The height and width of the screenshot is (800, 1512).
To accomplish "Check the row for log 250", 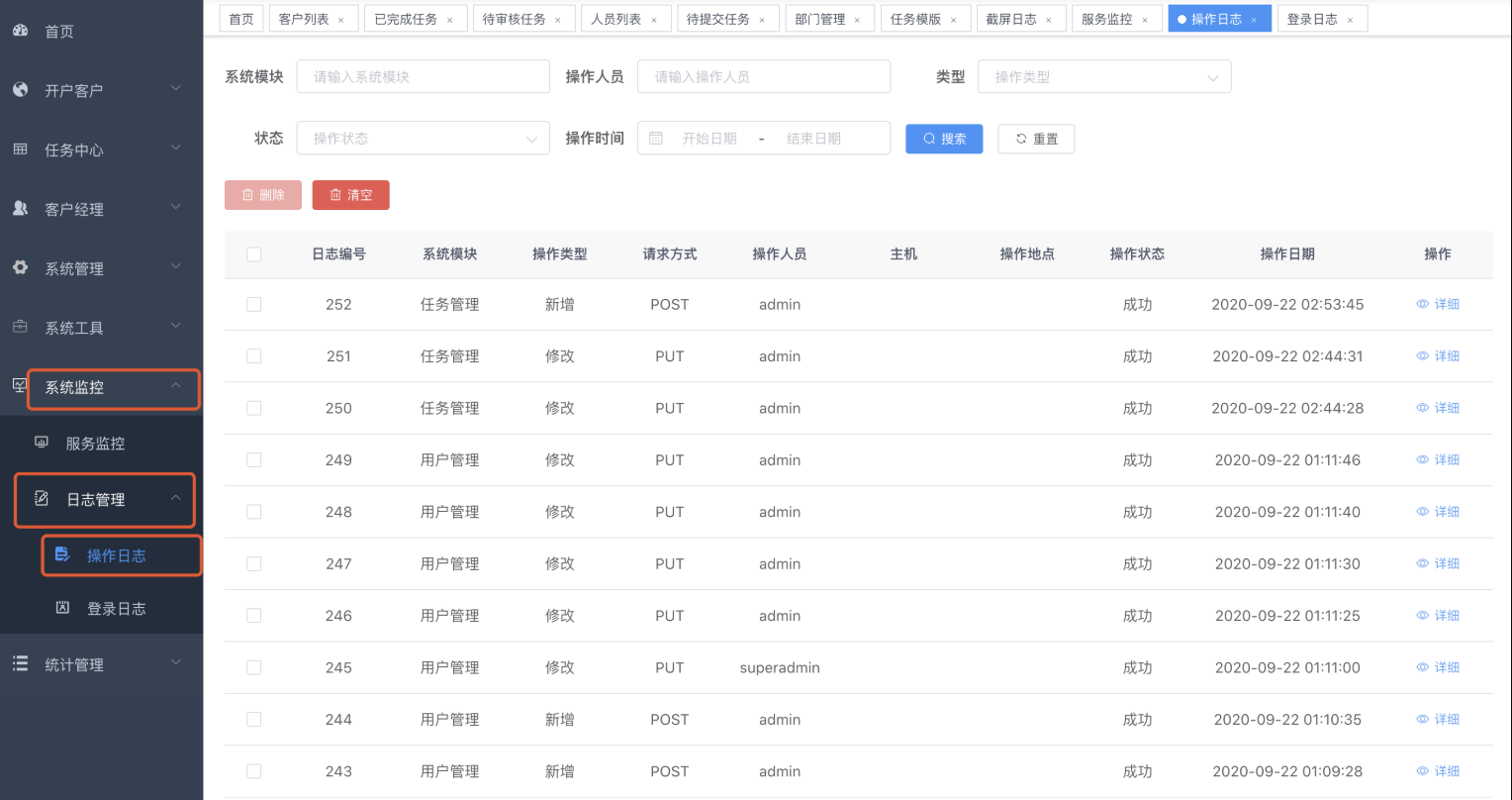I will point(254,408).
